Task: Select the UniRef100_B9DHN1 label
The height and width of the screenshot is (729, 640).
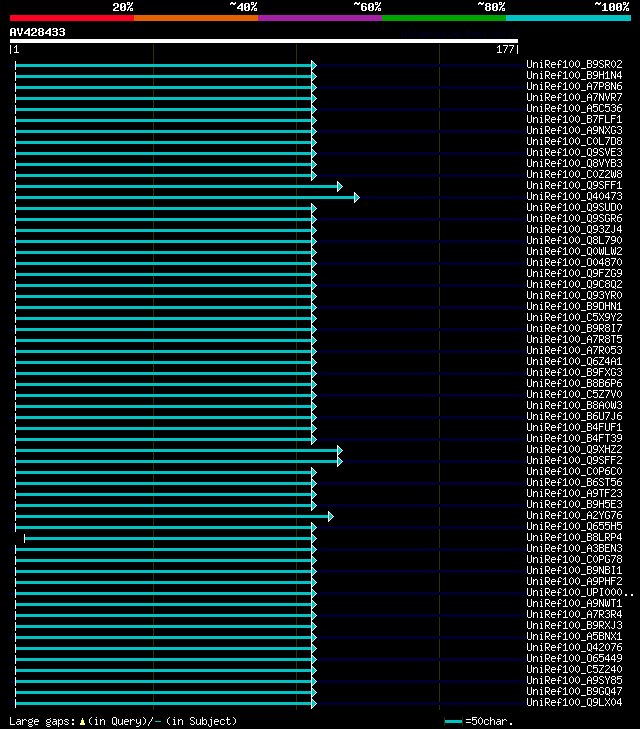Action: click(x=574, y=306)
